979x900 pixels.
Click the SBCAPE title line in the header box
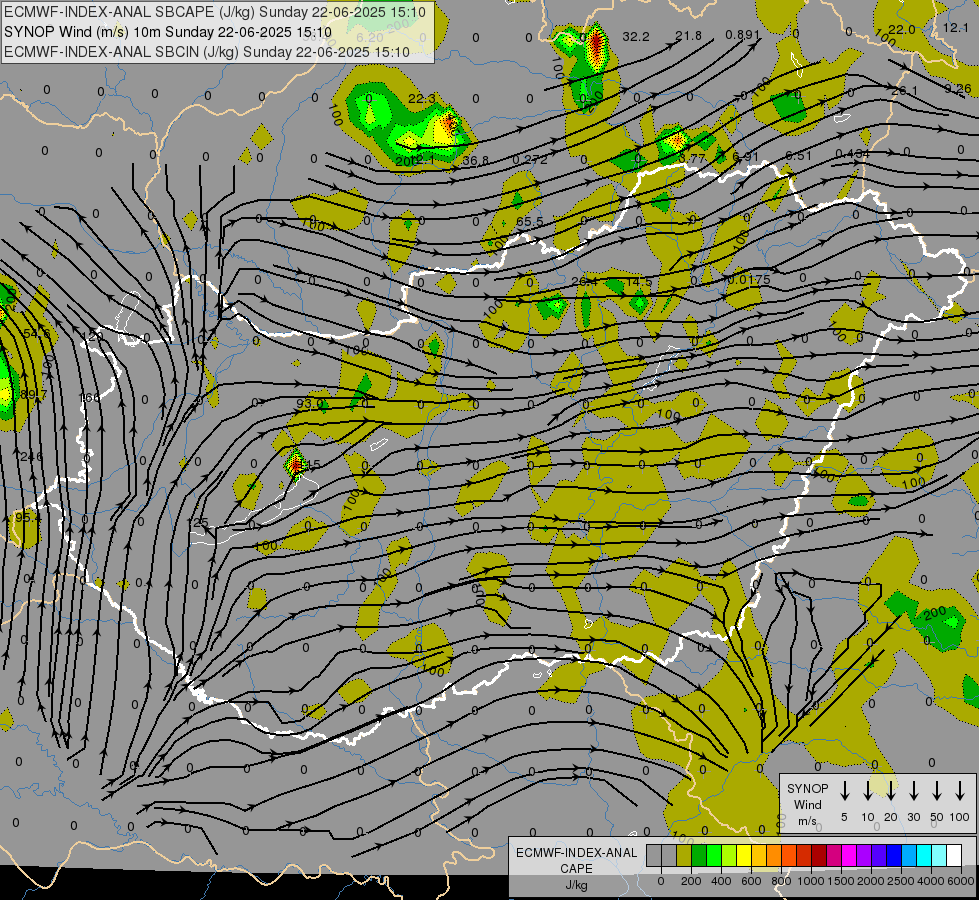click(x=215, y=12)
